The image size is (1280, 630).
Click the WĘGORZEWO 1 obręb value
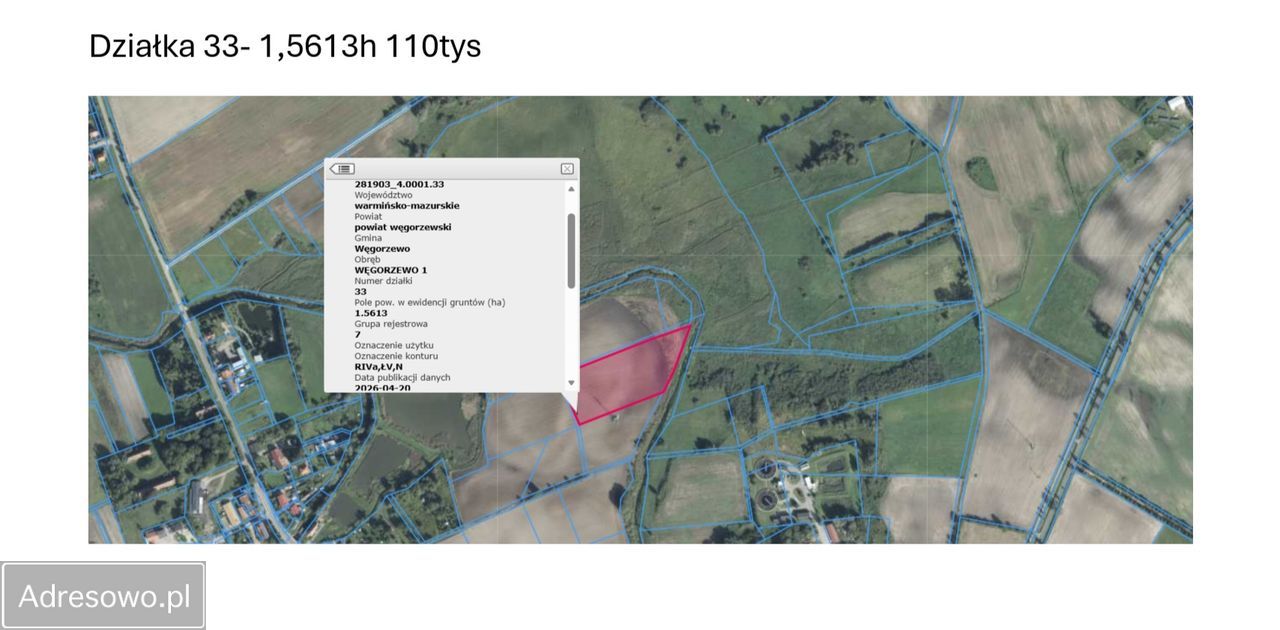390,270
